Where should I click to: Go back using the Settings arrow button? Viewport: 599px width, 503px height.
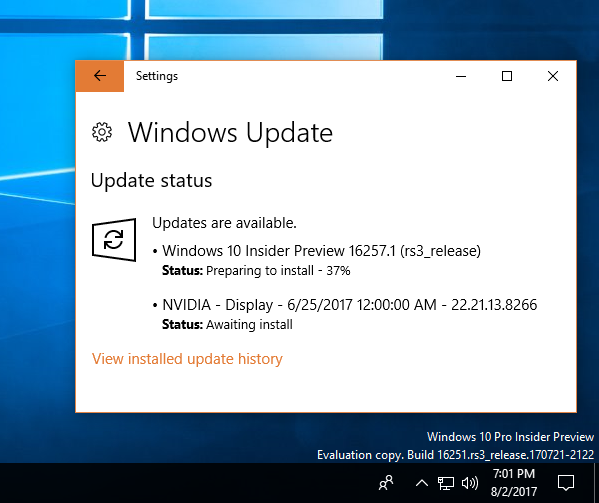coord(100,76)
